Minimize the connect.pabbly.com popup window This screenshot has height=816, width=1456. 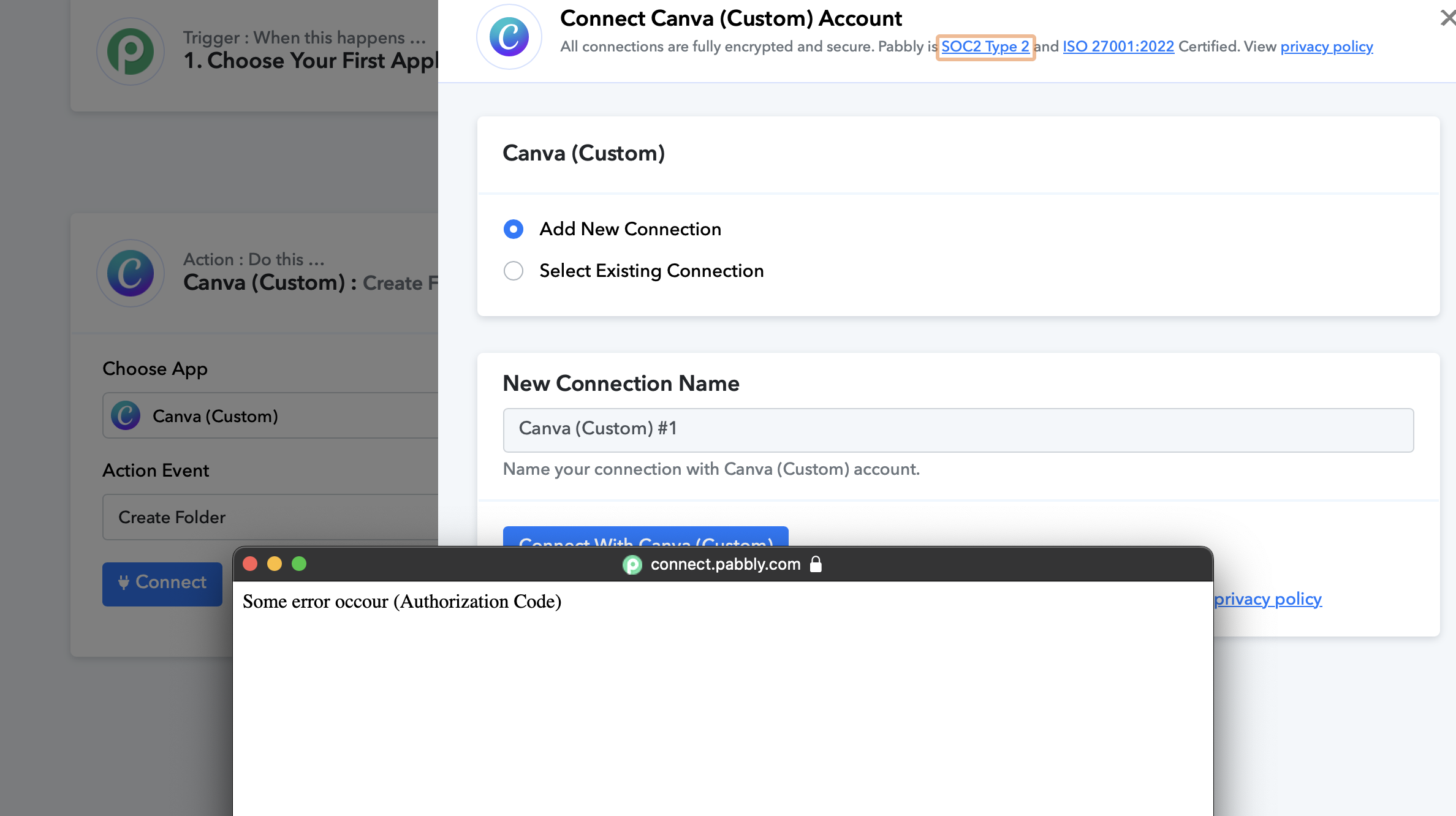tap(275, 564)
